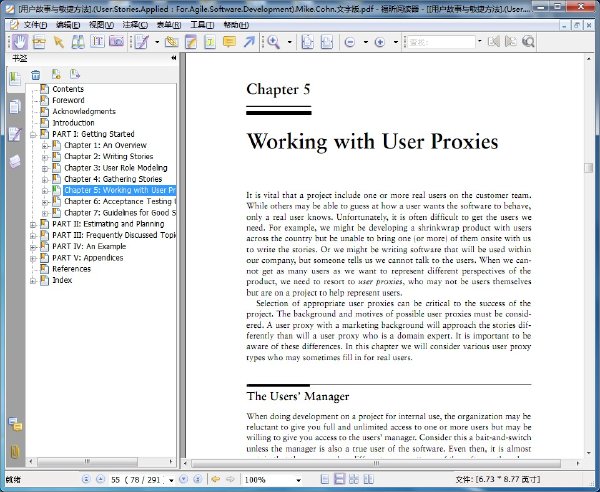
Task: Expand the Index bookmark node
Action: [33, 281]
